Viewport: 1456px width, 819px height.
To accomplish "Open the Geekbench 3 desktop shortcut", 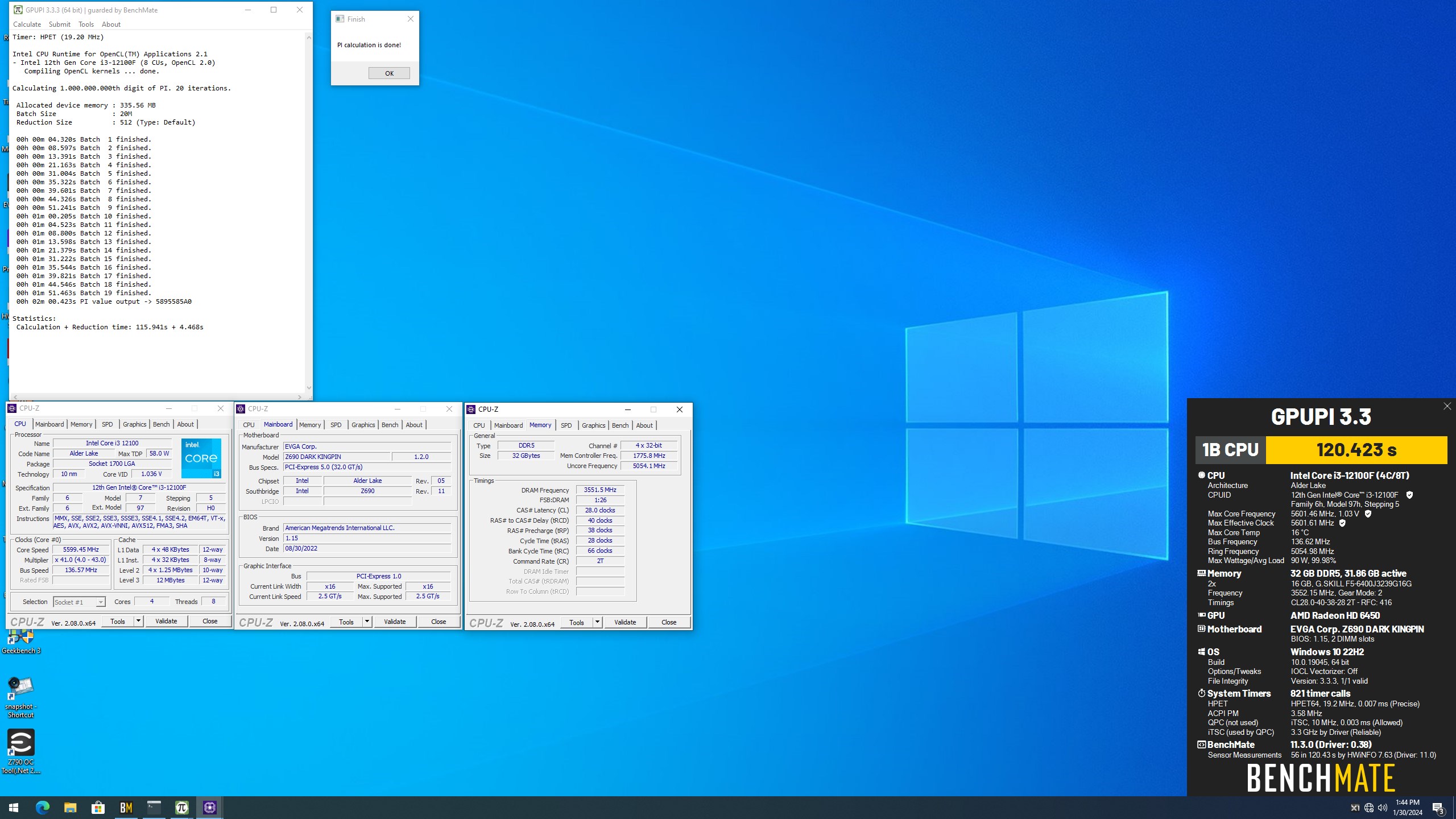I will [20, 642].
